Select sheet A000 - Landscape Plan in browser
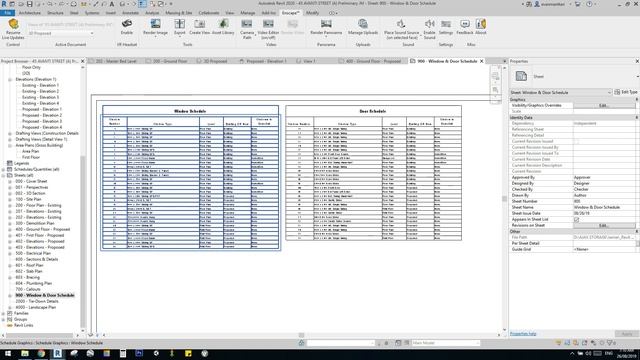 coord(36,307)
